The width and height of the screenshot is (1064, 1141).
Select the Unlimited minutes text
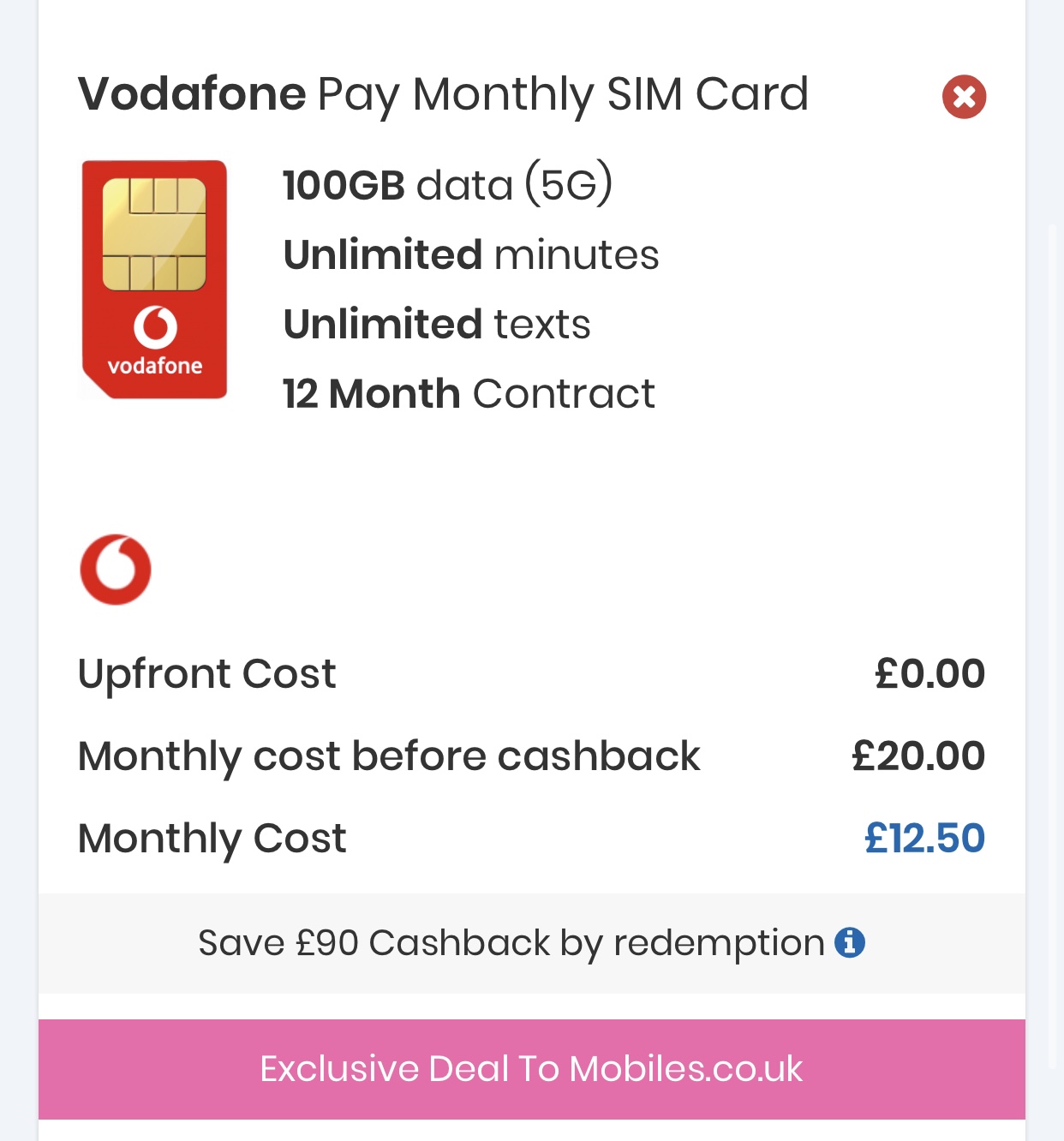(x=471, y=254)
